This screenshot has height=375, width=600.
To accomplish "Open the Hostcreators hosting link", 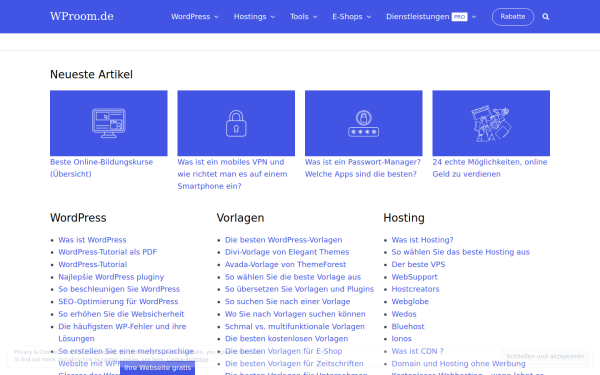I will pos(415,289).
